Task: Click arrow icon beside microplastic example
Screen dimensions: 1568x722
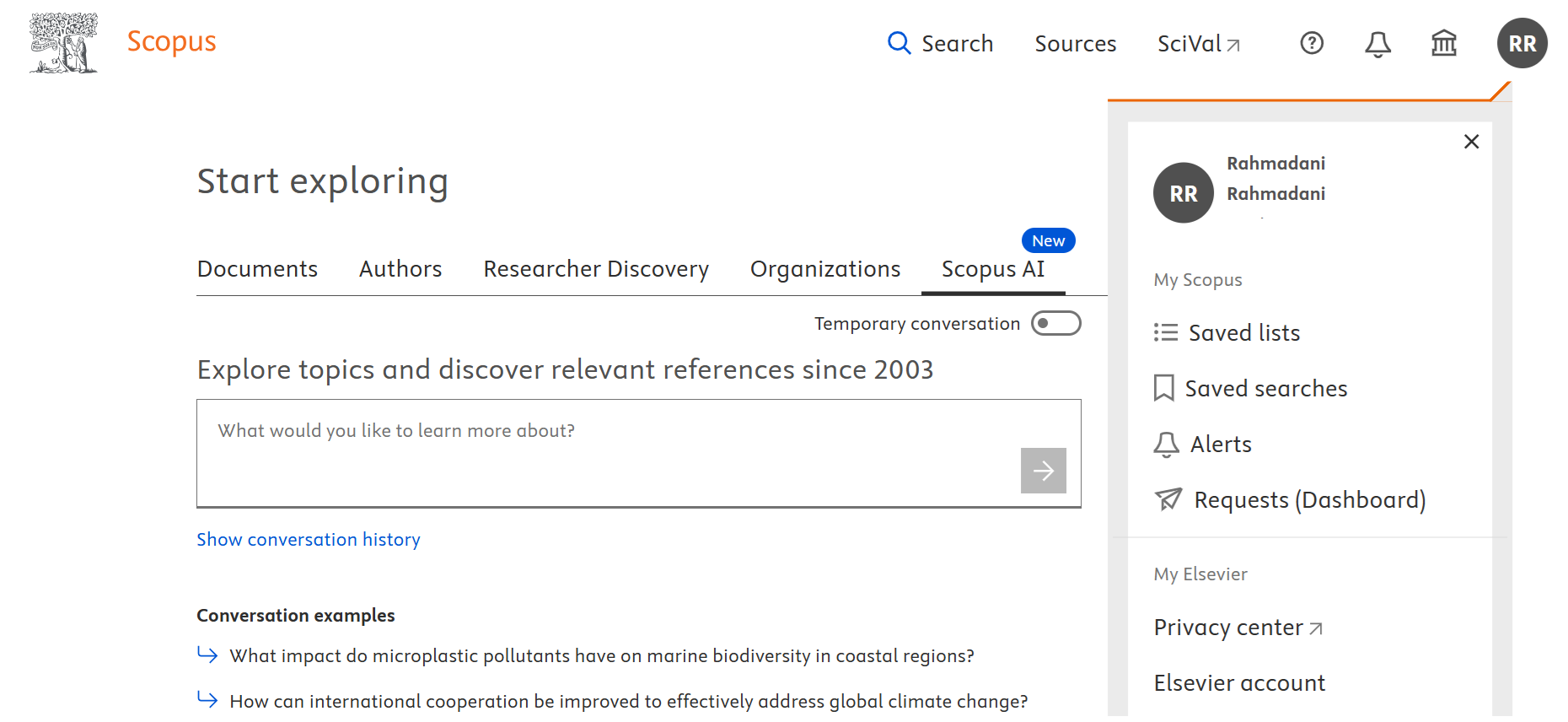Action: point(207,654)
